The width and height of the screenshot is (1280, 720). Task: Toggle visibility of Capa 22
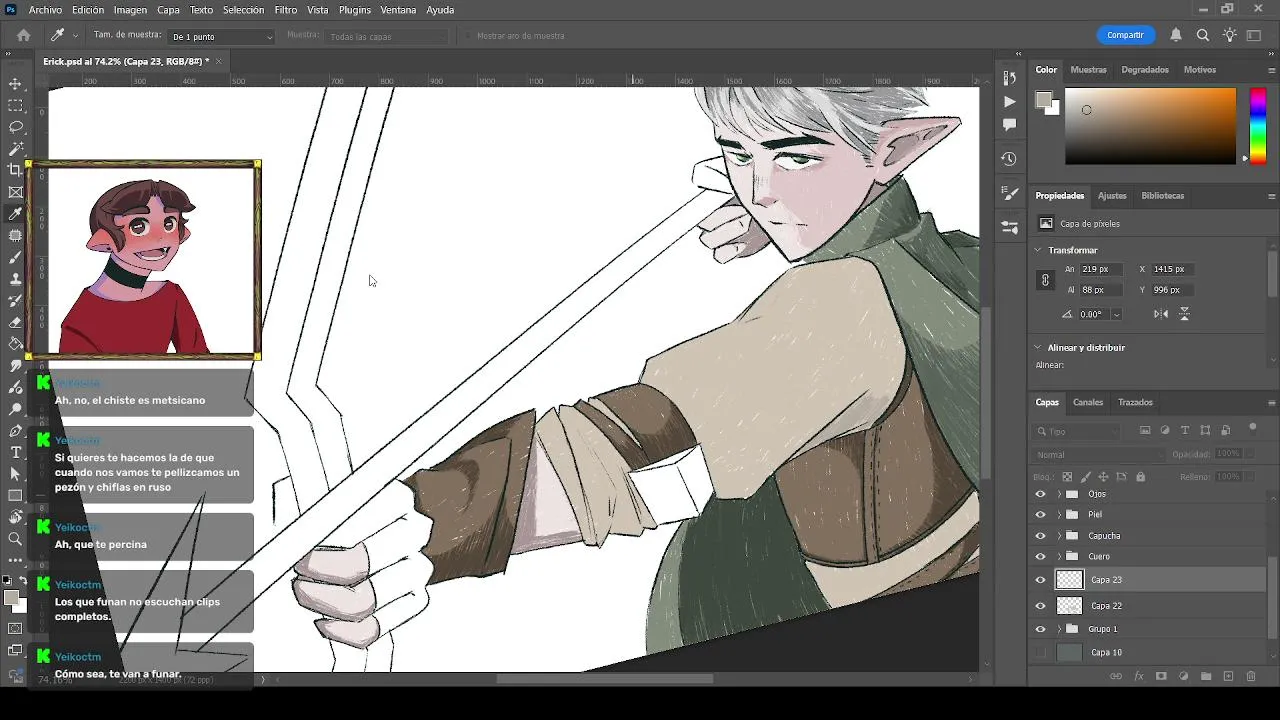pos(1041,606)
